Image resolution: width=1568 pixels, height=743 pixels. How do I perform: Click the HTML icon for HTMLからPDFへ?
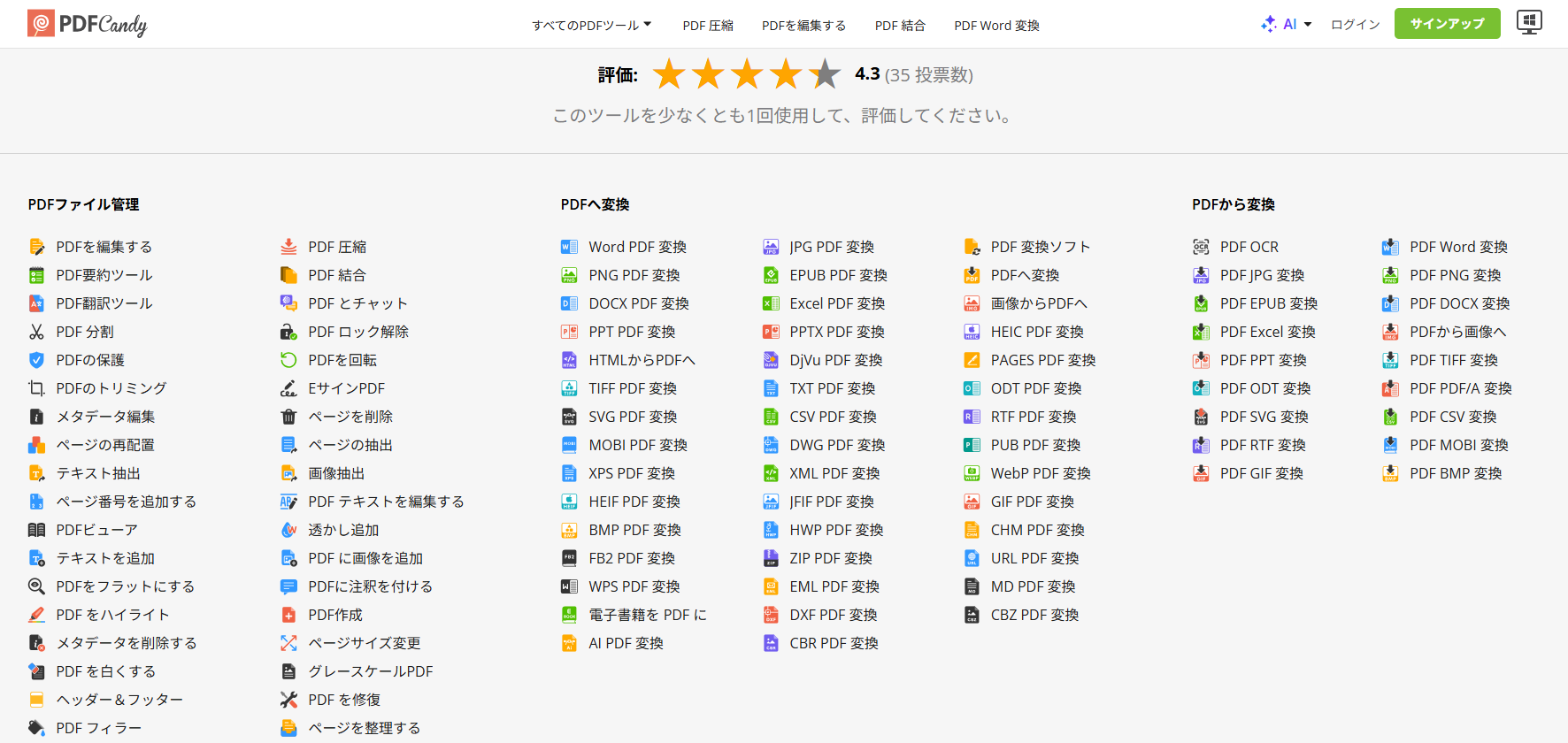(x=569, y=360)
